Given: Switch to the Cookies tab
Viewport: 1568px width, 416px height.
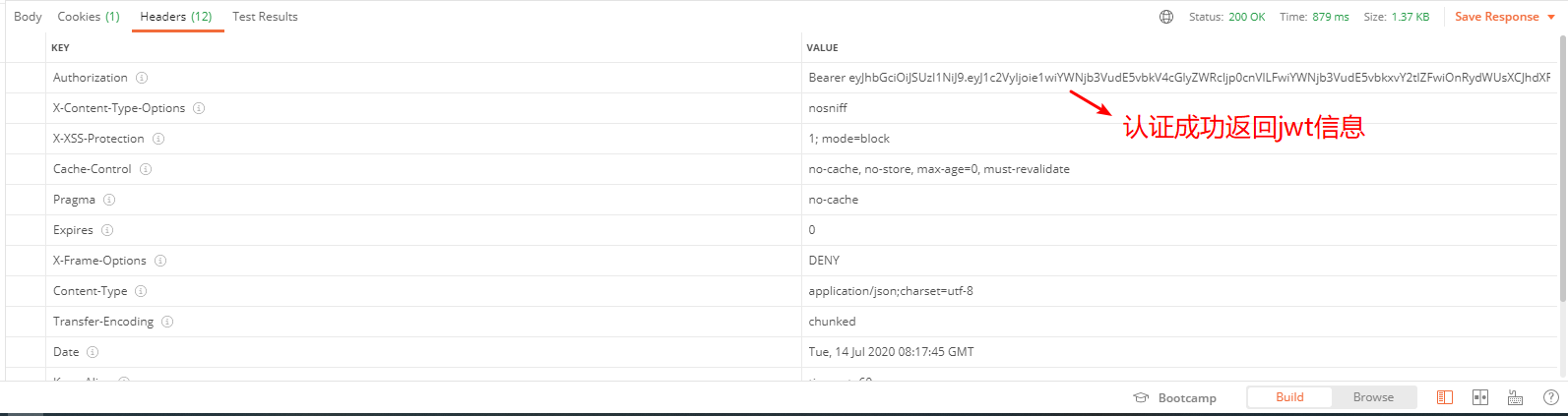Looking at the screenshot, I should pos(89,17).
